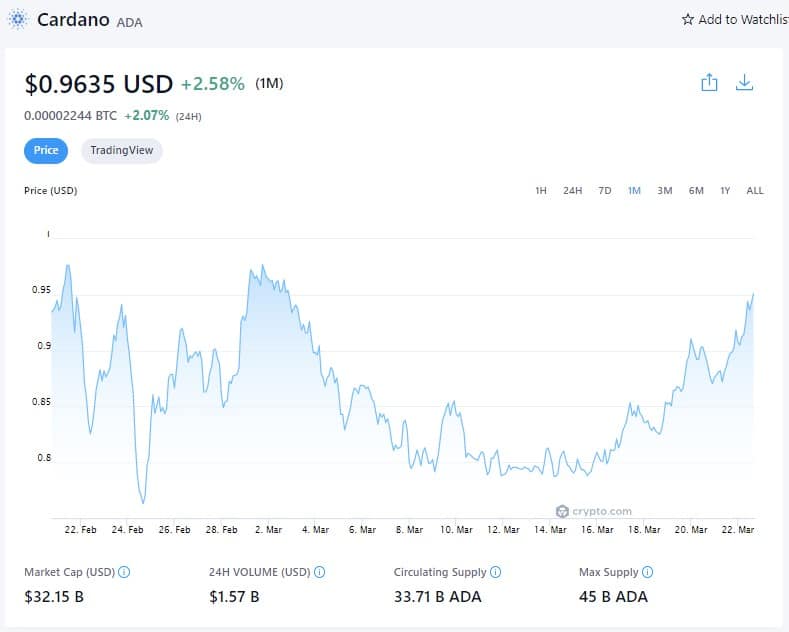The height and width of the screenshot is (632, 789).
Task: Click the +2.07% 24H change value
Action: coord(146,116)
